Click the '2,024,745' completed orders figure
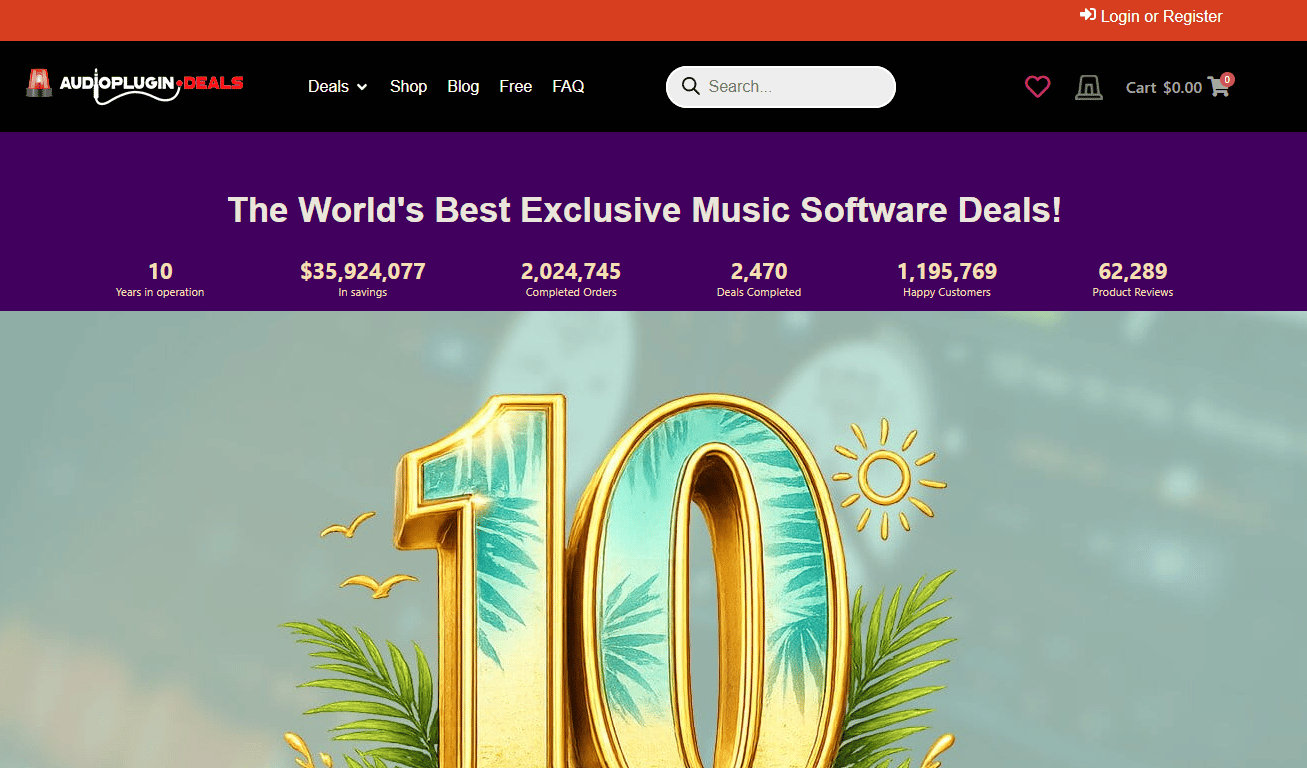 tap(571, 271)
